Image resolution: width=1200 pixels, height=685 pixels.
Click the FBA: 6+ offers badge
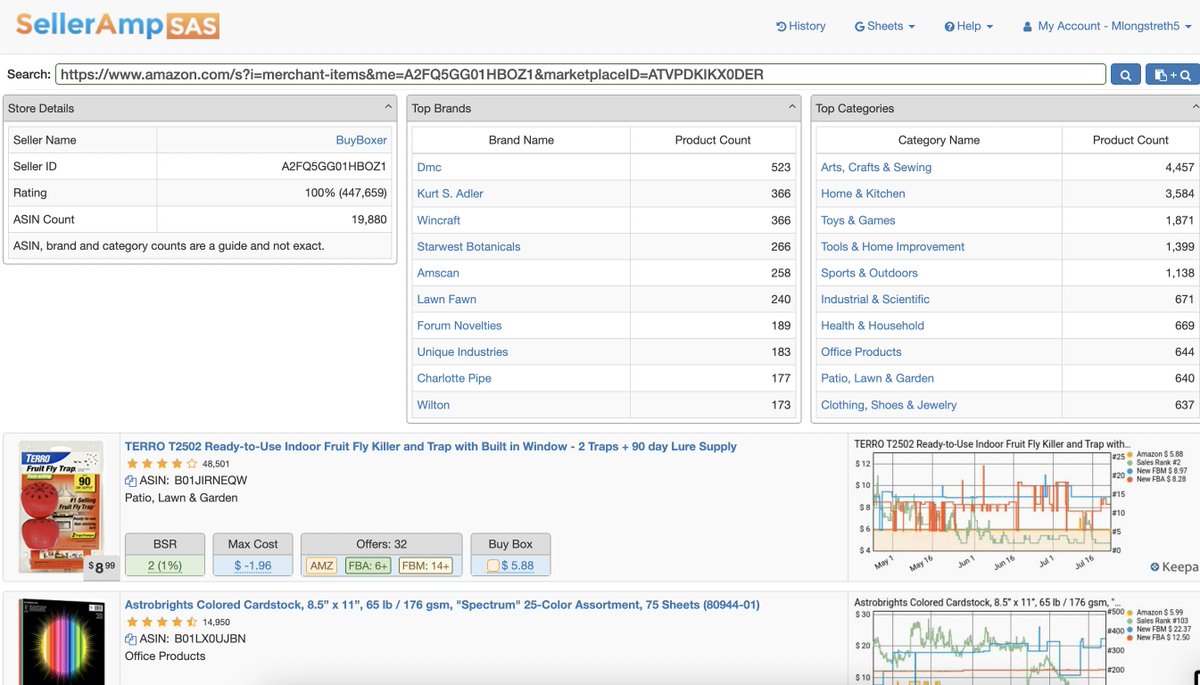pyautogui.click(x=369, y=566)
